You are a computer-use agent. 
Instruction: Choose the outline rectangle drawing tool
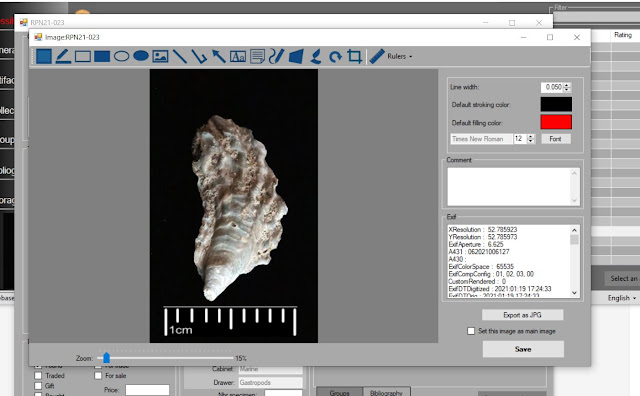pyautogui.click(x=82, y=56)
